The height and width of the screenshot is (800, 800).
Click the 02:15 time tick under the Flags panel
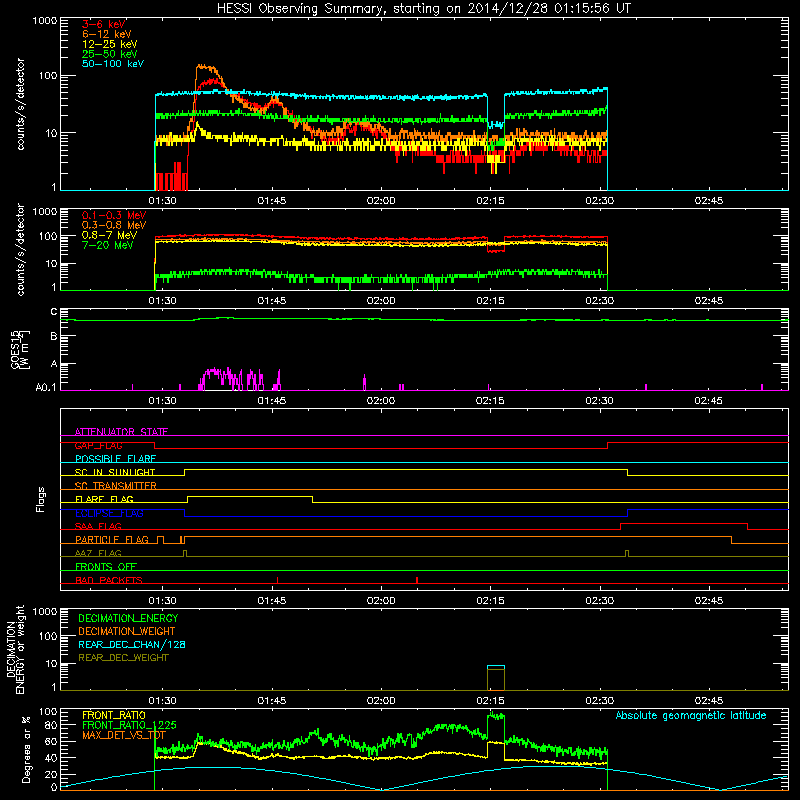[490, 601]
